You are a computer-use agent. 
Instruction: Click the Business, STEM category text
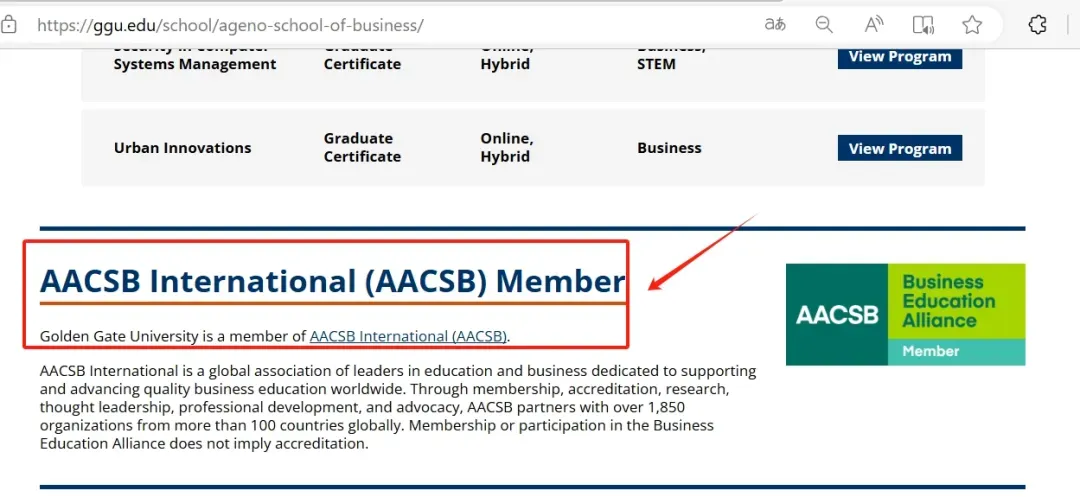(670, 56)
